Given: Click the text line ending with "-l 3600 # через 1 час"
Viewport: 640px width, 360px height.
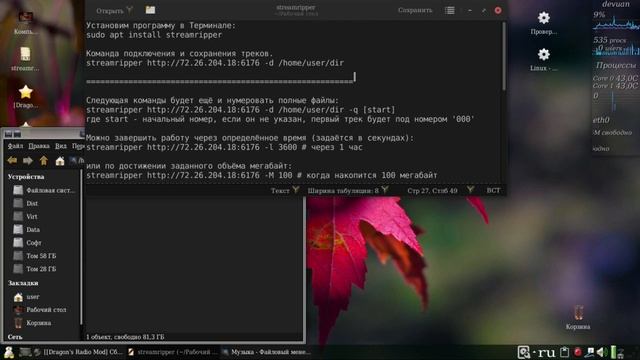Looking at the screenshot, I should [224, 147].
